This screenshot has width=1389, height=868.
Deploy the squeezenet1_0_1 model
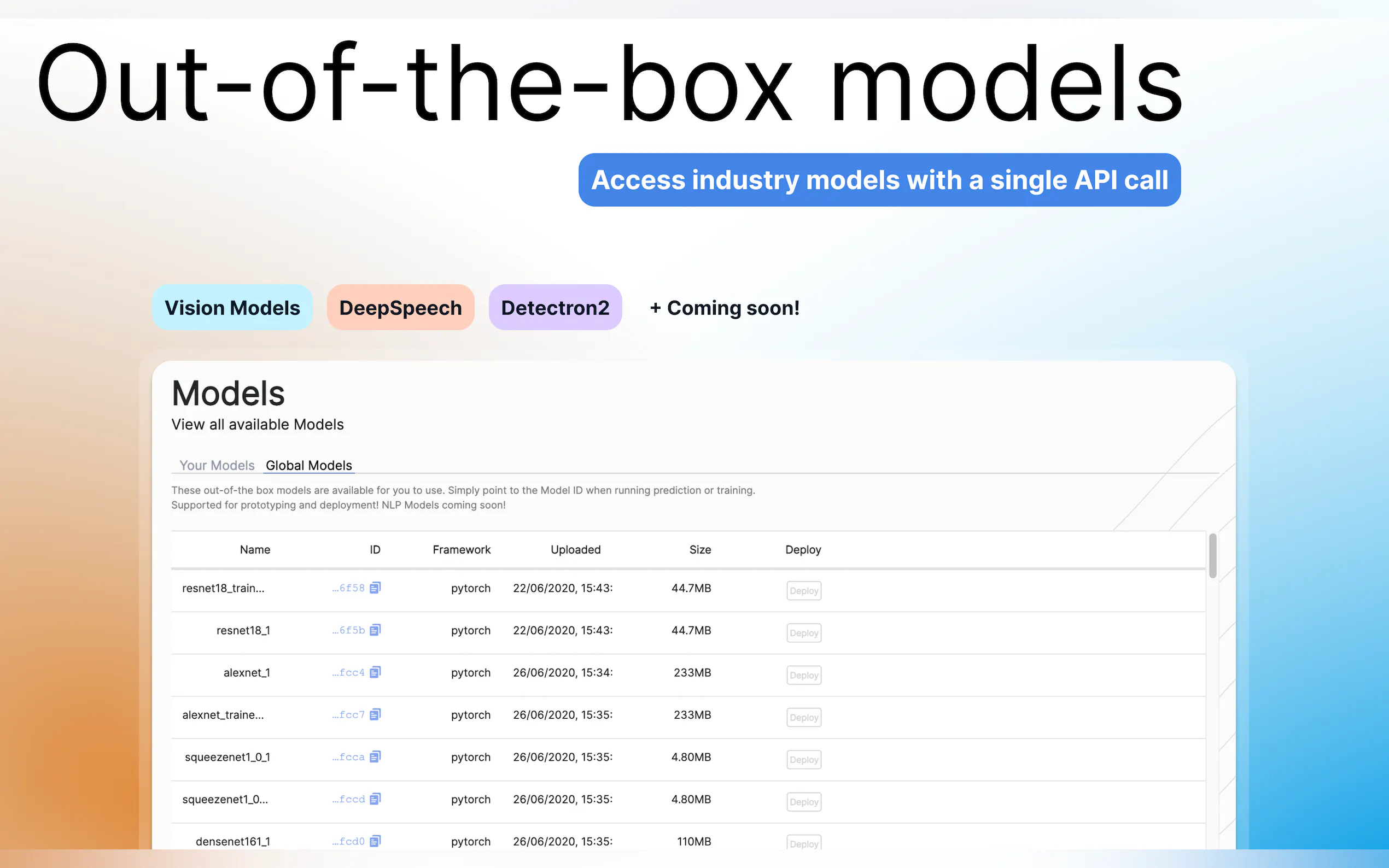[803, 760]
